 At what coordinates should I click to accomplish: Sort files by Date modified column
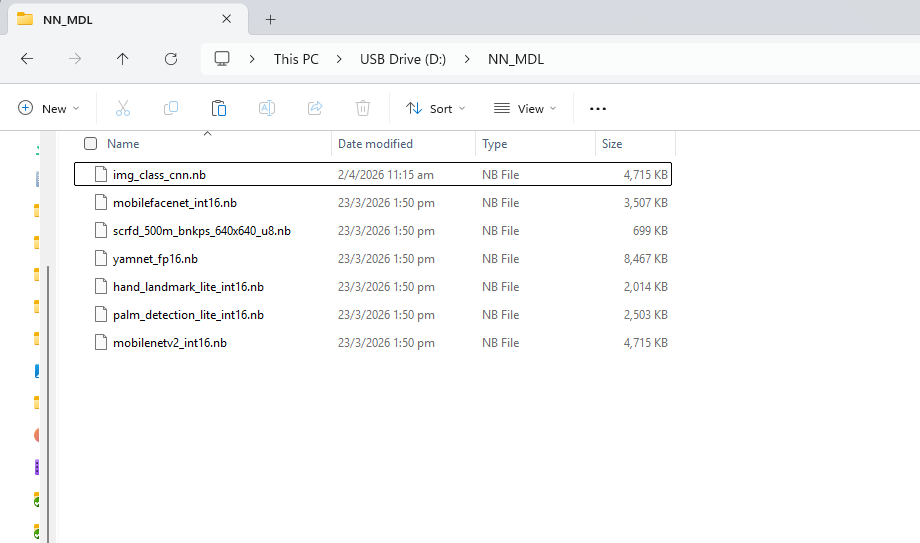pos(375,144)
